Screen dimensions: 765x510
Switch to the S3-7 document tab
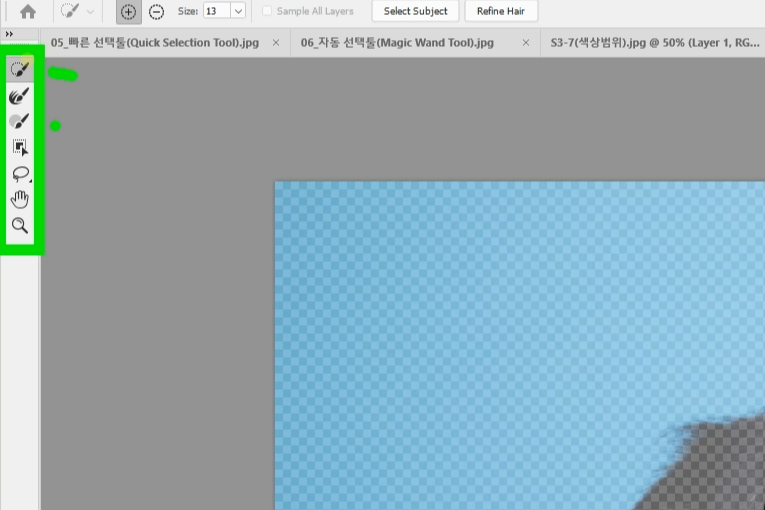[654, 43]
